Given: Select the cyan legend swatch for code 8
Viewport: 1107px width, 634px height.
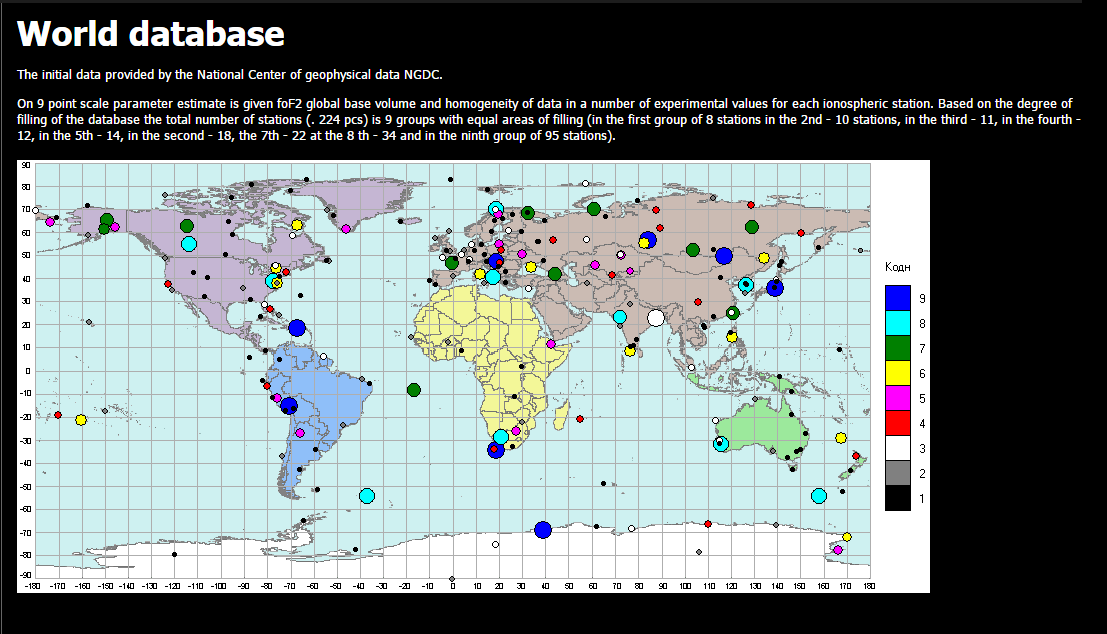Looking at the screenshot, I should 897,322.
